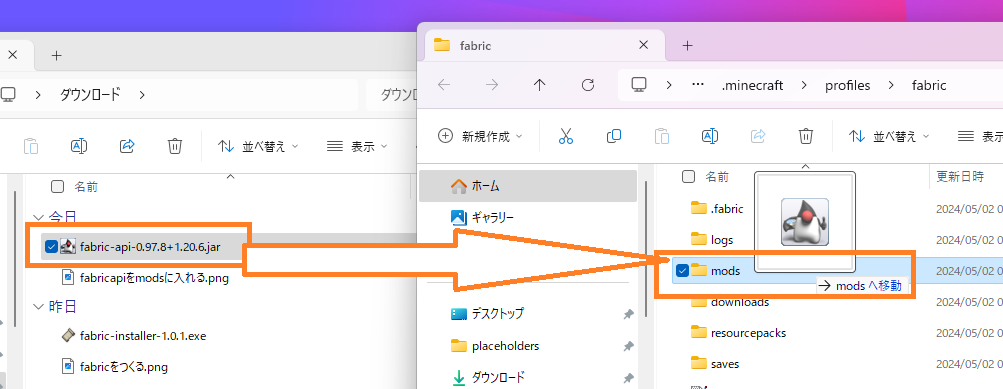
Task: Add new tab in Downloads window
Action: click(56, 56)
